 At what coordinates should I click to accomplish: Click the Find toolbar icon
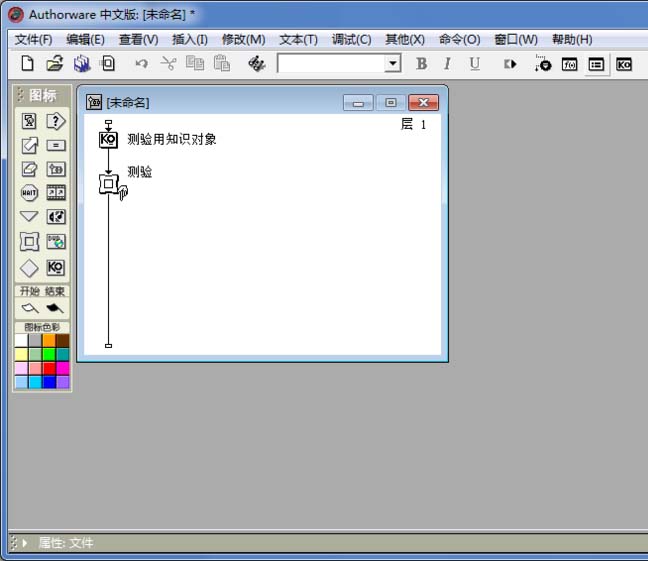[256, 64]
